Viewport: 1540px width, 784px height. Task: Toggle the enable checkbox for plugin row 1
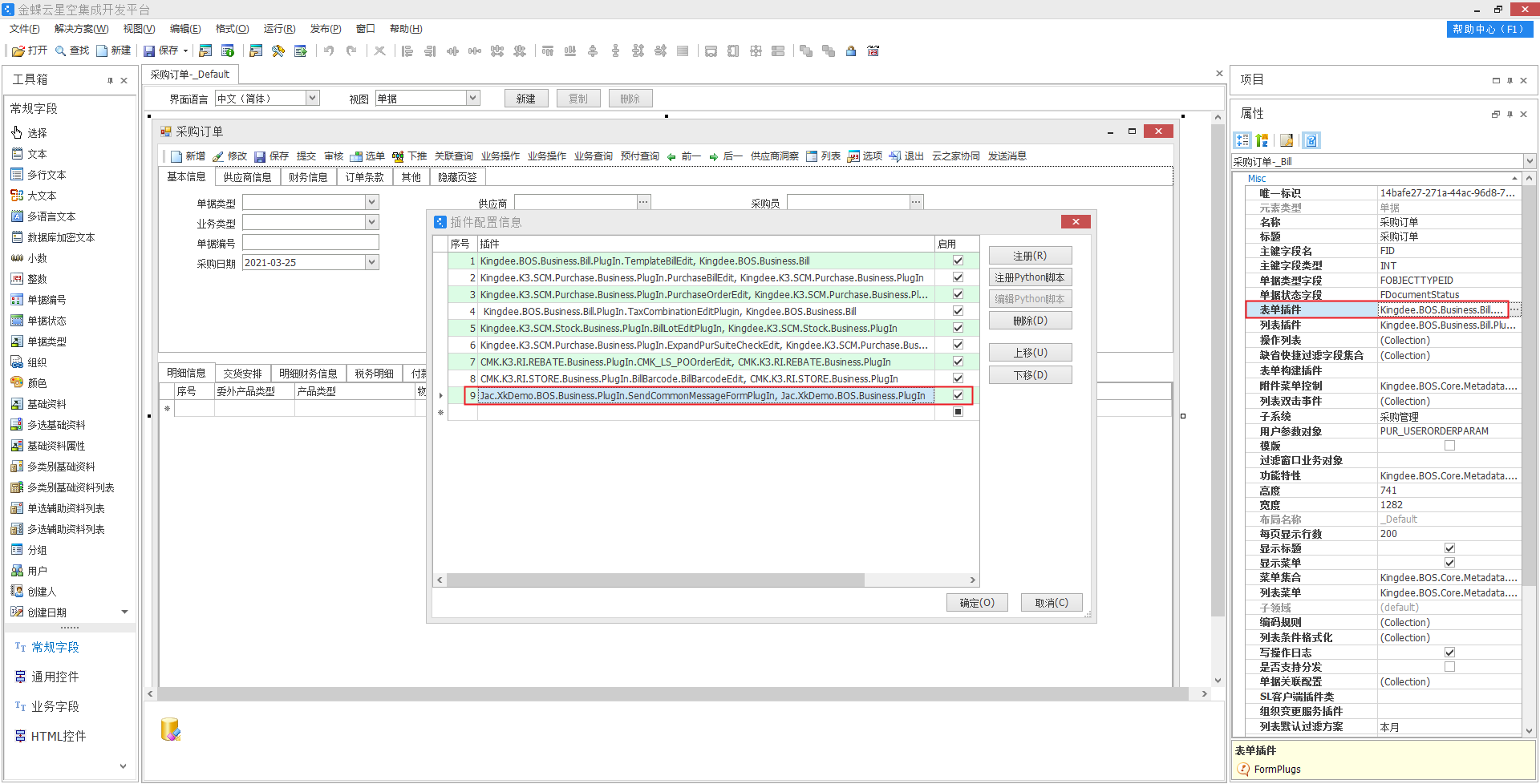tap(958, 261)
